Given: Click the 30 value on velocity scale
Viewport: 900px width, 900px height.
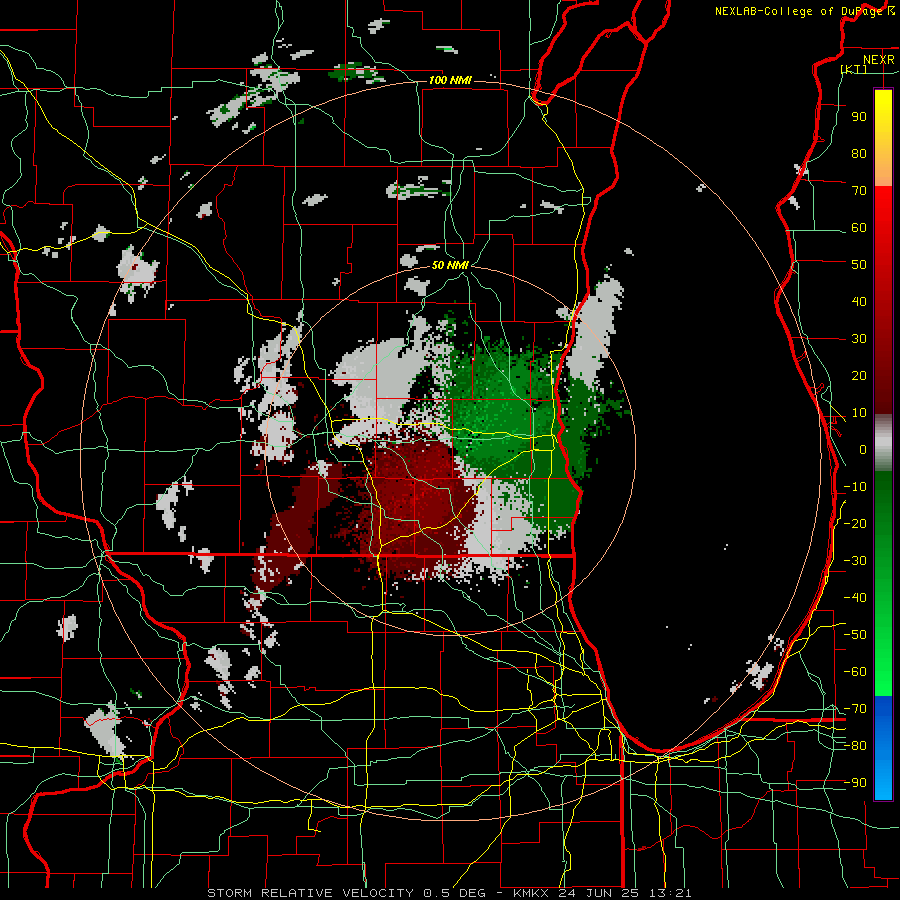Looking at the screenshot, I should [859, 339].
